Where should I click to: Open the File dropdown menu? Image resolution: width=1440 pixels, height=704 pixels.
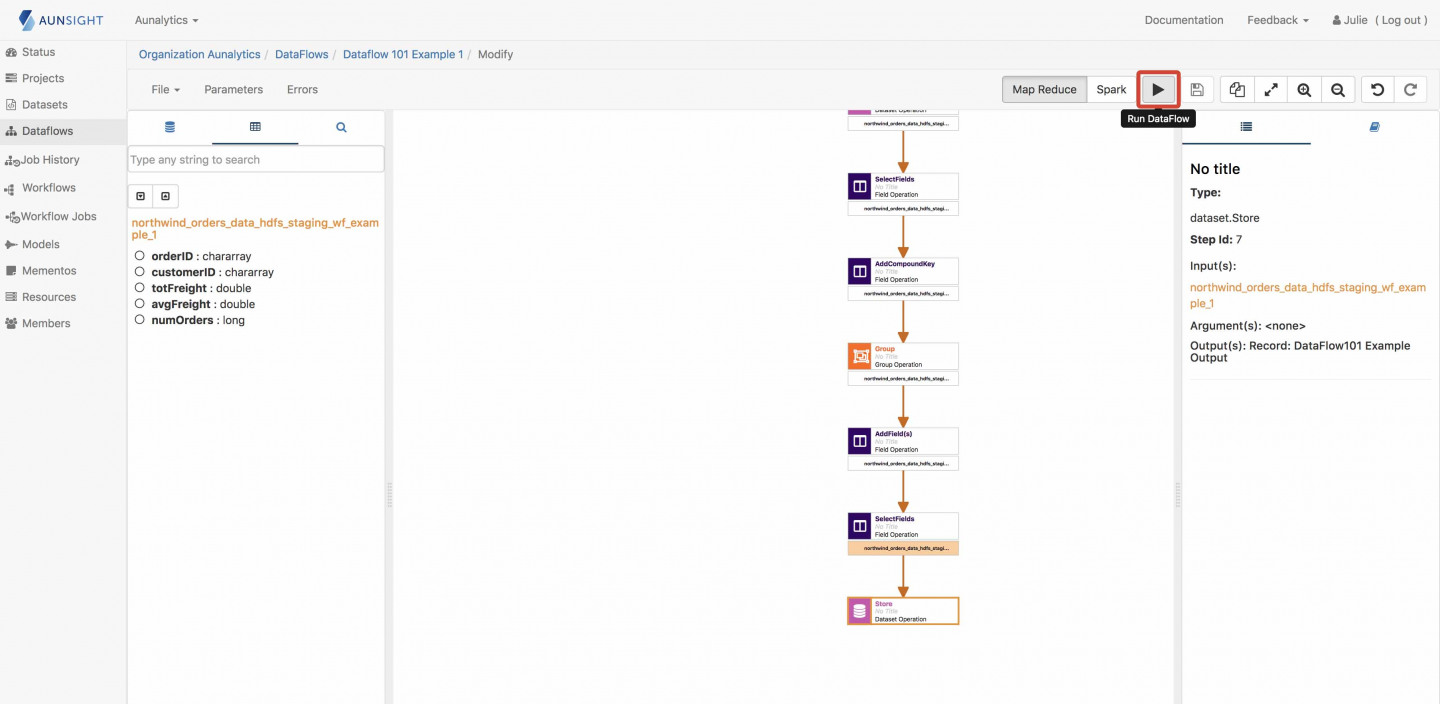tap(166, 89)
